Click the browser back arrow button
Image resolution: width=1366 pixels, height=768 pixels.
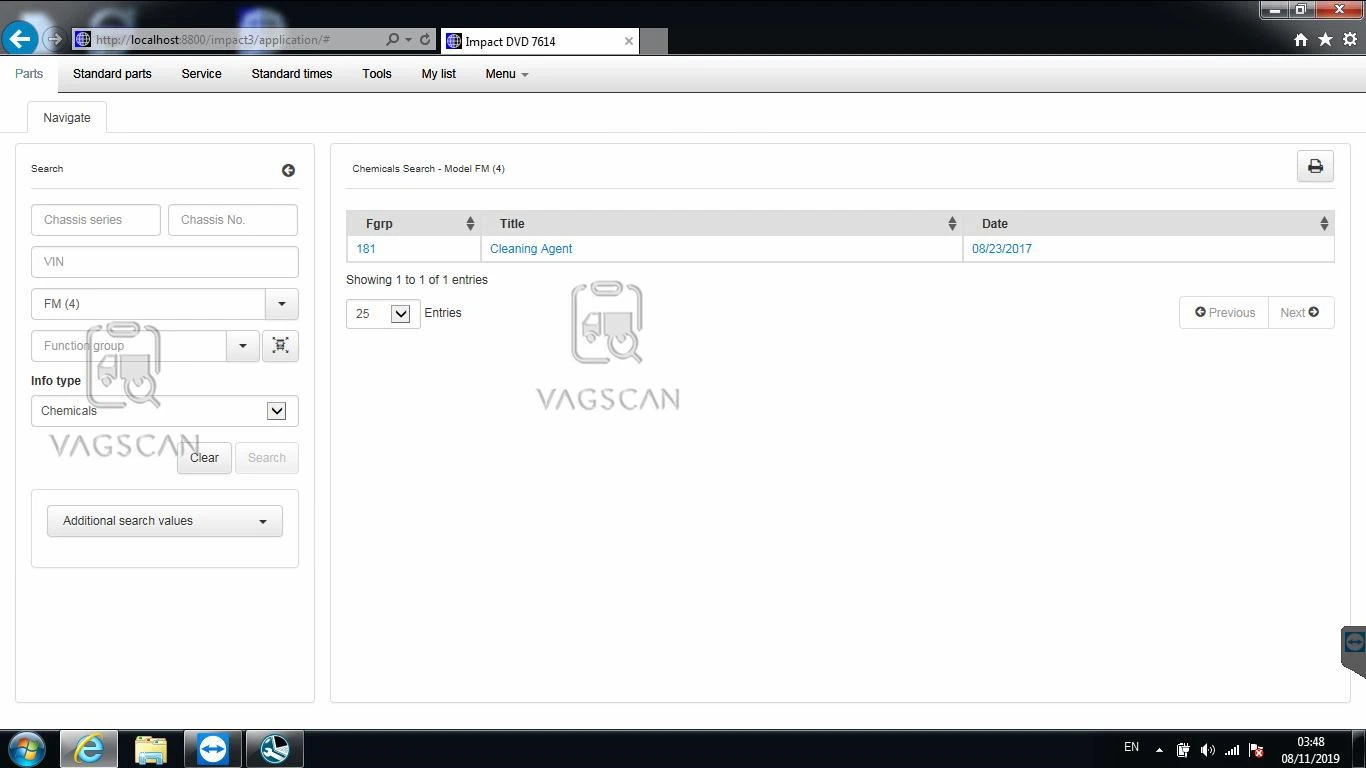pos(20,39)
